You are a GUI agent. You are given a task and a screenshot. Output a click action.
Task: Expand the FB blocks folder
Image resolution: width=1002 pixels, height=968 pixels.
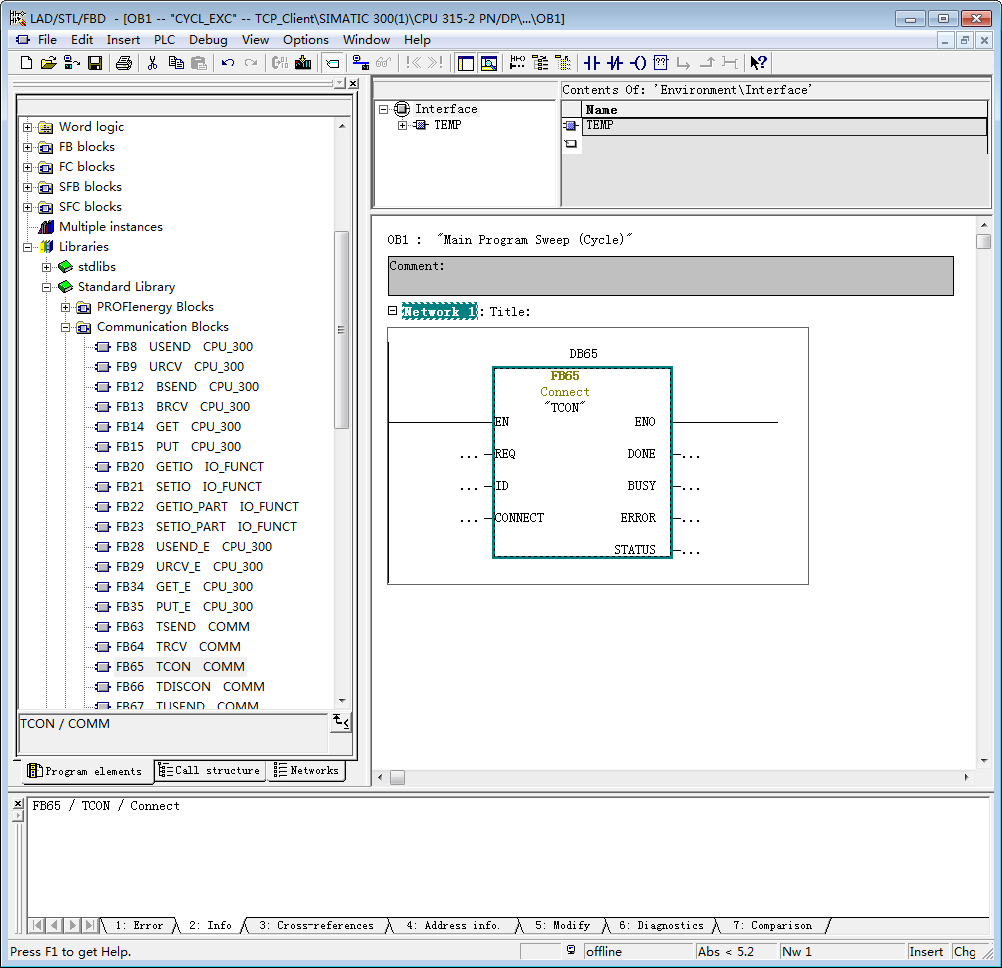[x=28, y=147]
